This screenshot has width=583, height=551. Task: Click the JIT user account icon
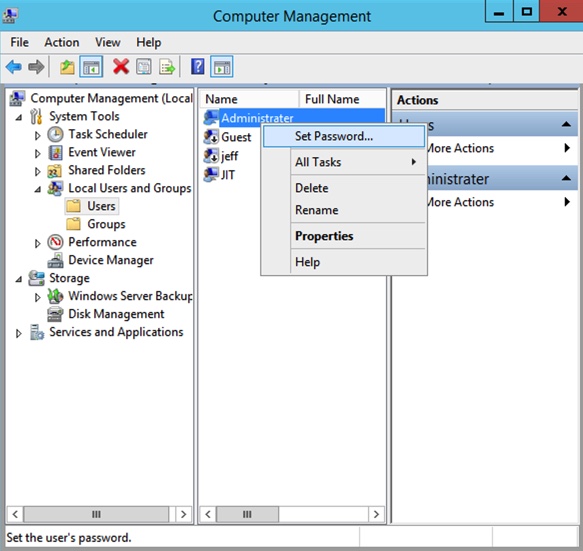point(211,174)
